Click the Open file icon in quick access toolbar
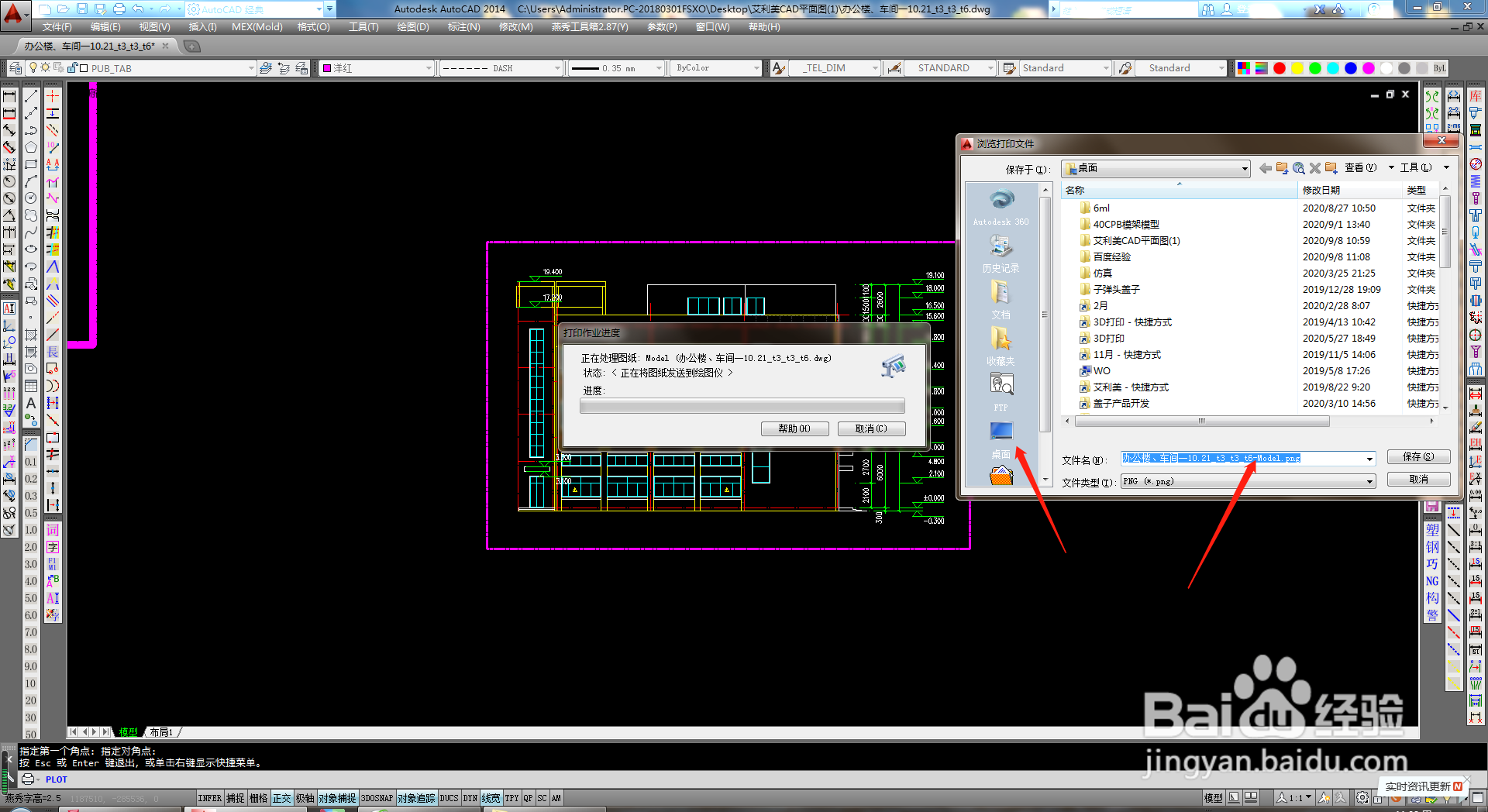The image size is (1488, 812). [x=63, y=9]
